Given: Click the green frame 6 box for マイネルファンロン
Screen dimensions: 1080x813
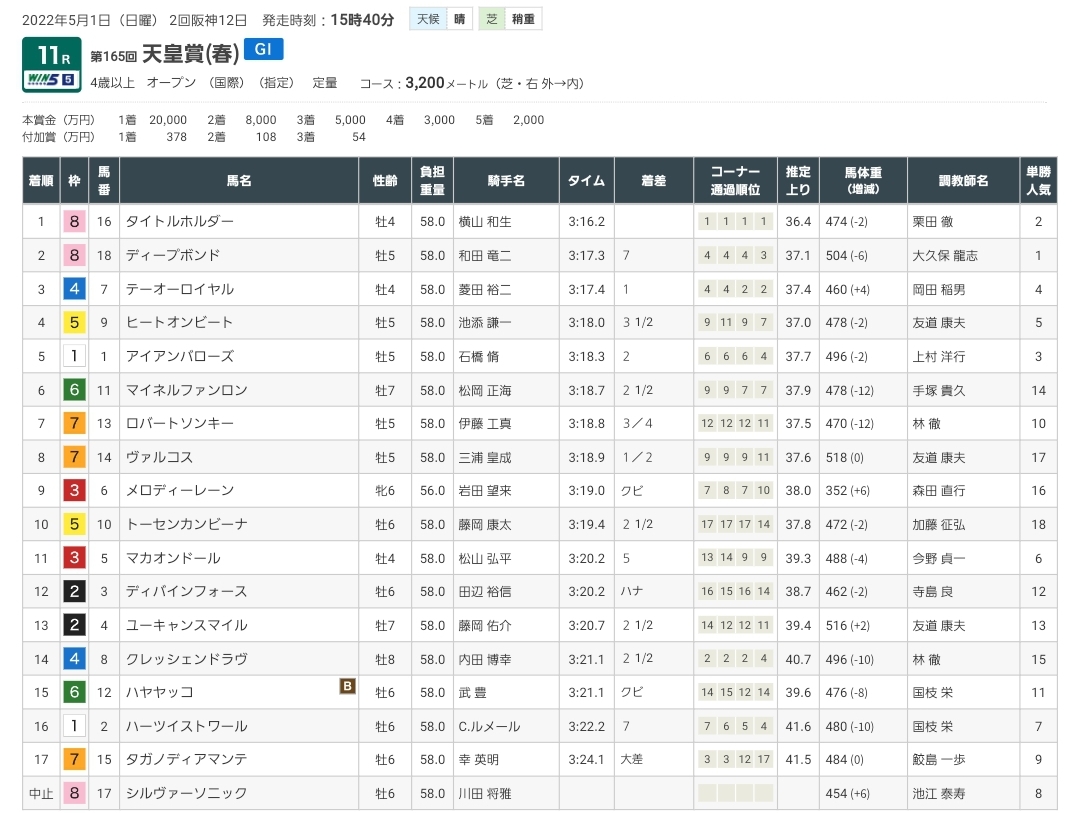Looking at the screenshot, I should pyautogui.click(x=73, y=390).
